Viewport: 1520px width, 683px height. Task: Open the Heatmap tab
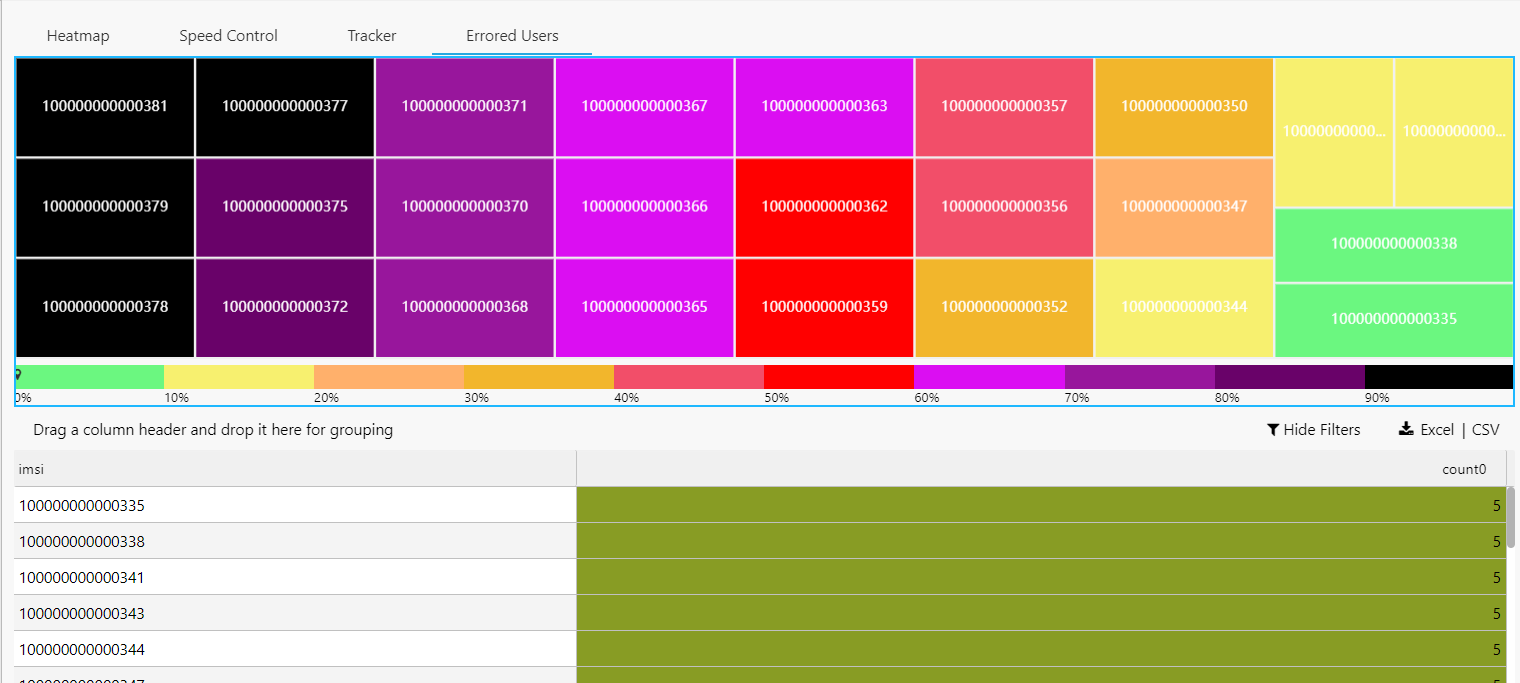point(78,36)
